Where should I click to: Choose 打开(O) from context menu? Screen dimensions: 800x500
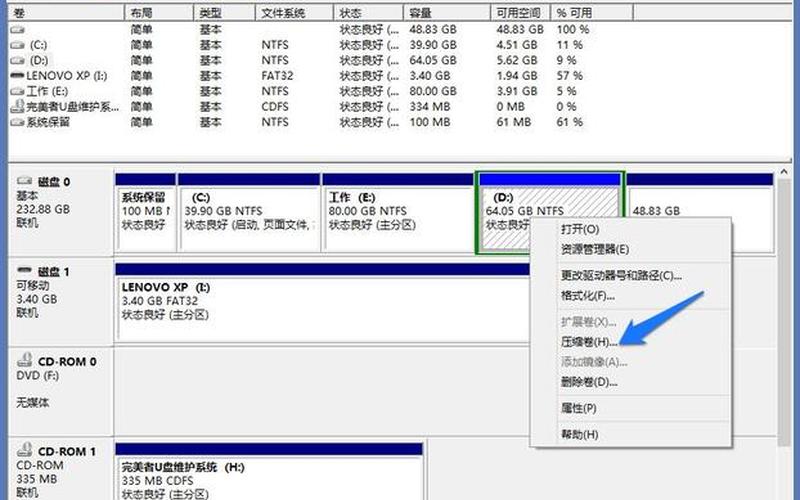(580, 229)
